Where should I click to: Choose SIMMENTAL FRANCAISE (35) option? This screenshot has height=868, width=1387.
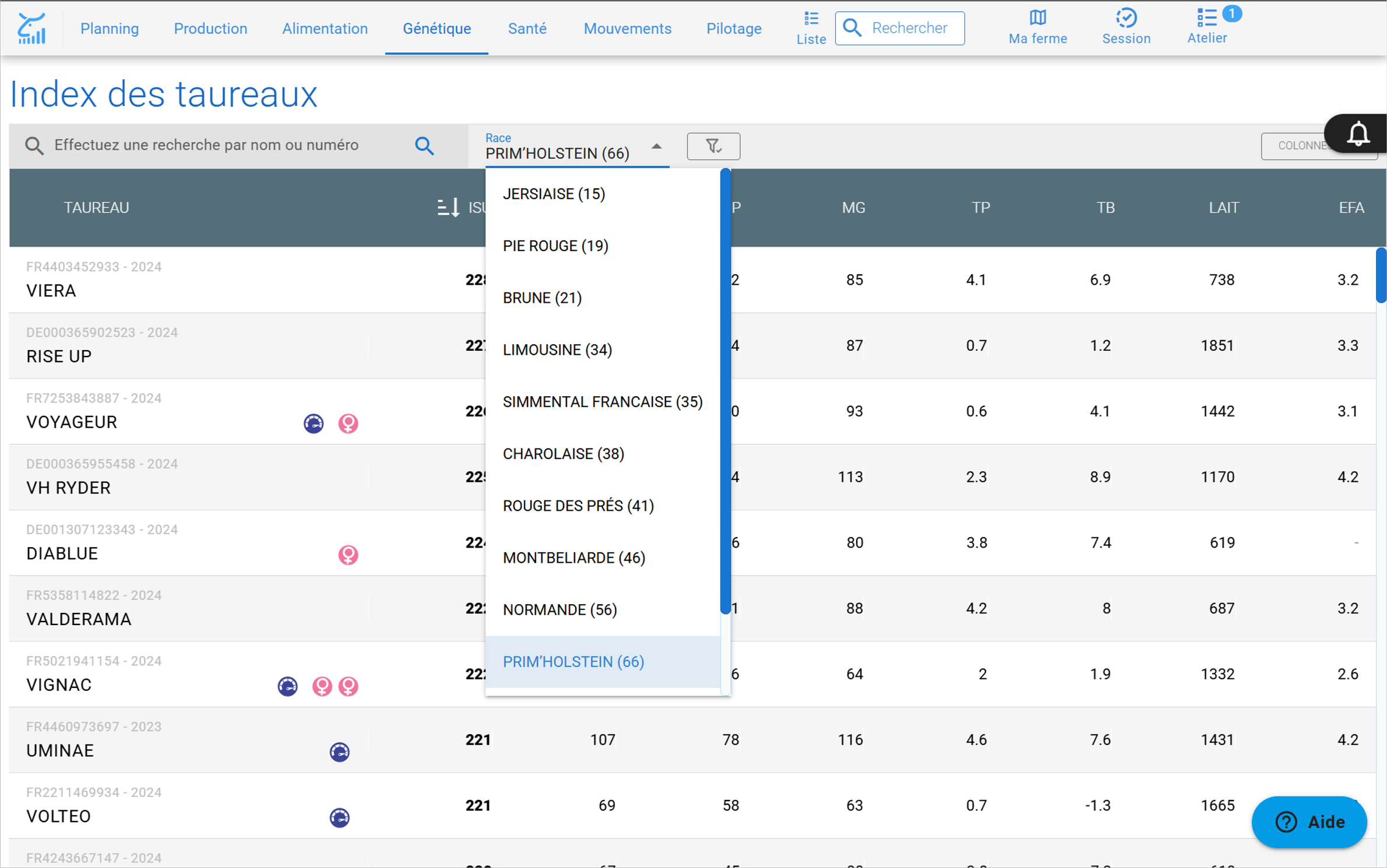[603, 402]
